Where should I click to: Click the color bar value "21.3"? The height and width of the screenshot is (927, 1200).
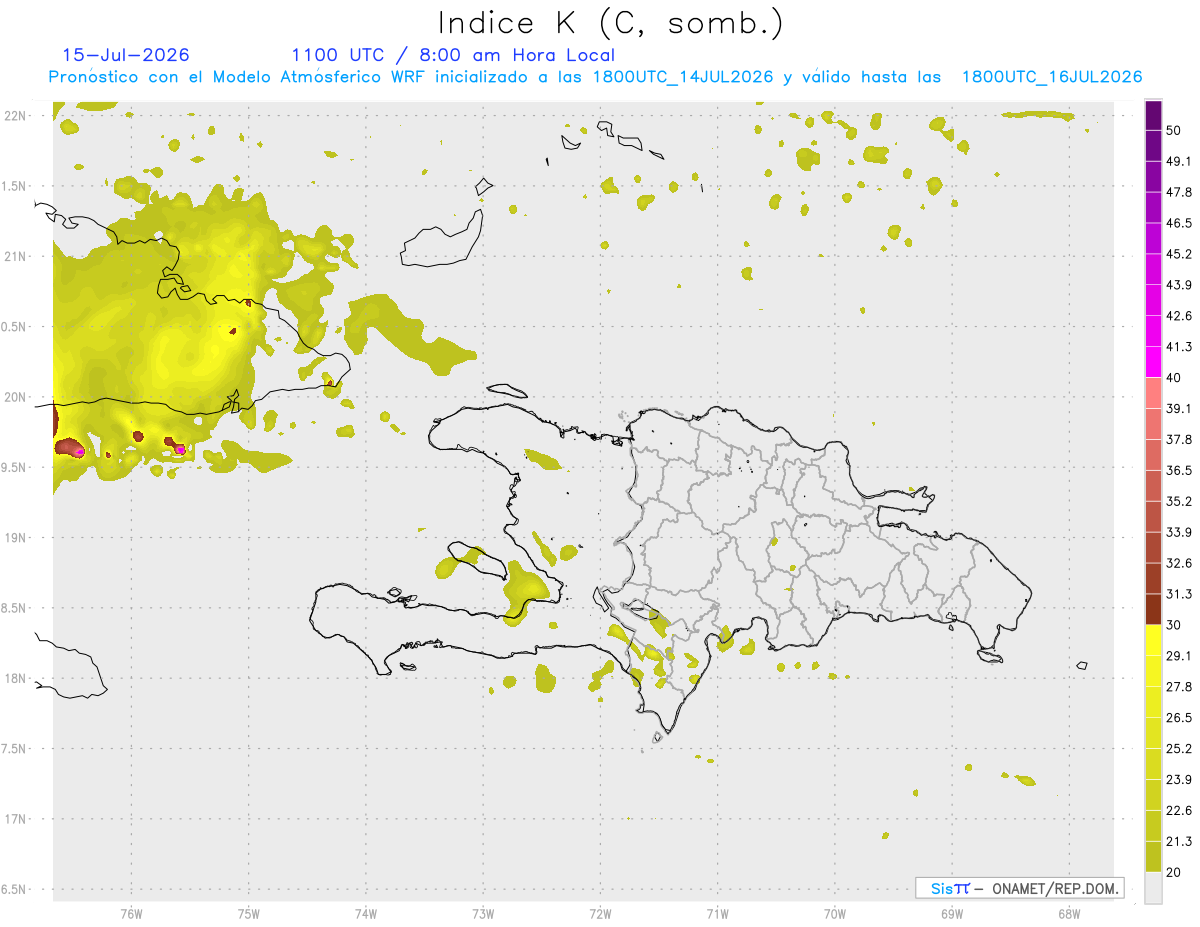pyautogui.click(x=1179, y=840)
